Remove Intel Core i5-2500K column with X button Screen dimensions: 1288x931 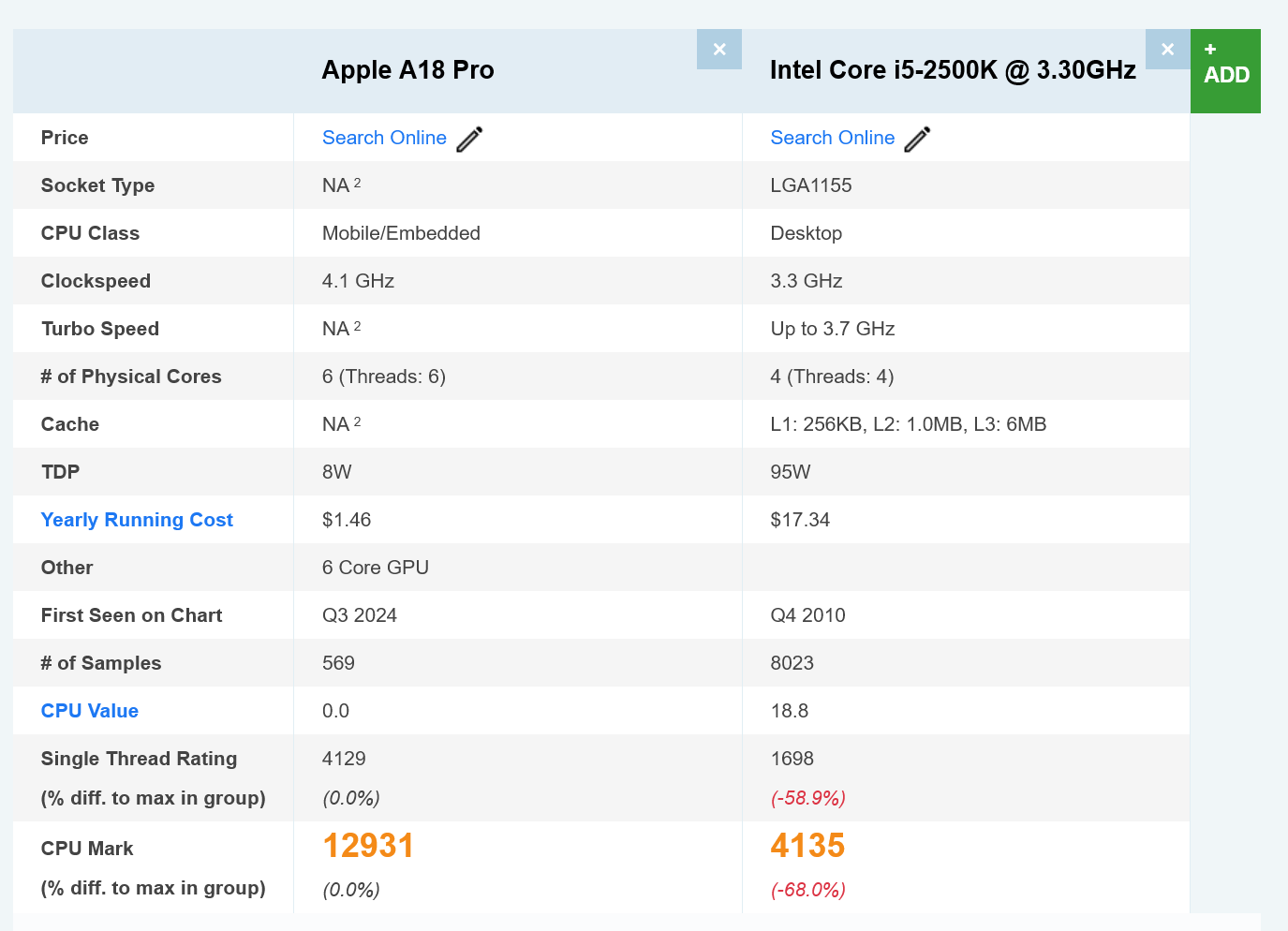click(1167, 49)
